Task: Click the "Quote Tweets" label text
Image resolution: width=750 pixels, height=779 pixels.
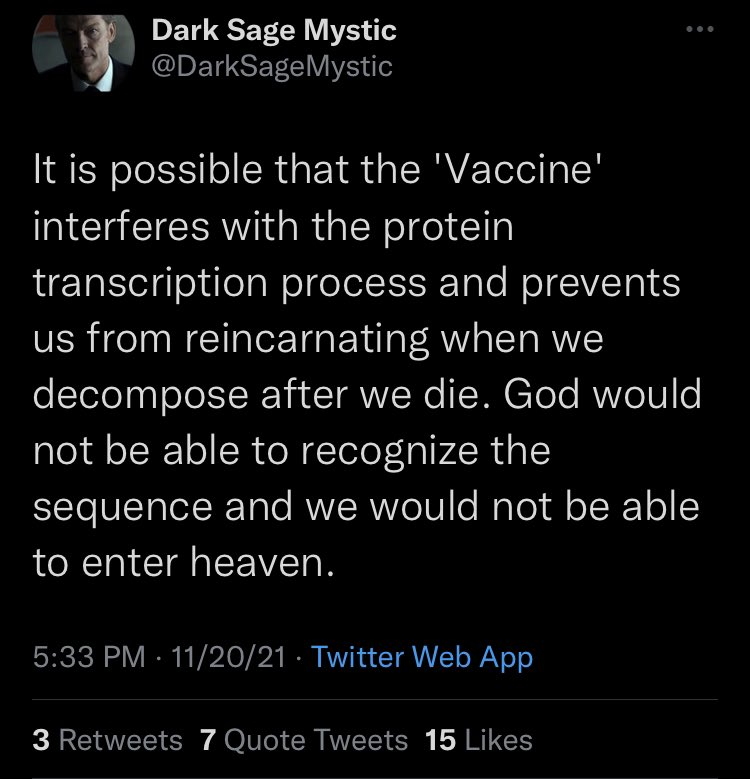Action: tap(317, 740)
